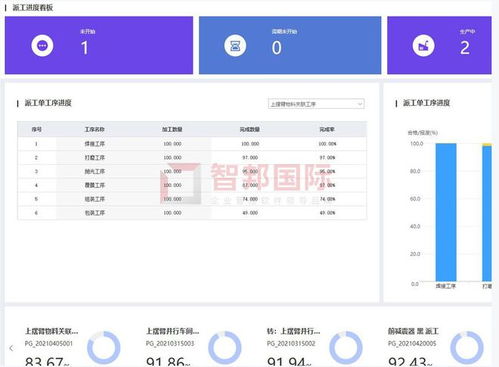Click the donut chart beside PG_20210315003

click(x=225, y=347)
